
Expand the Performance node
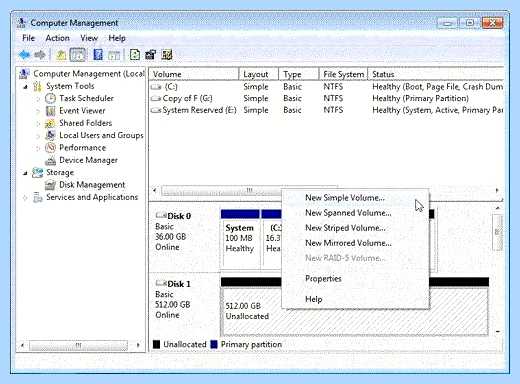38,148
